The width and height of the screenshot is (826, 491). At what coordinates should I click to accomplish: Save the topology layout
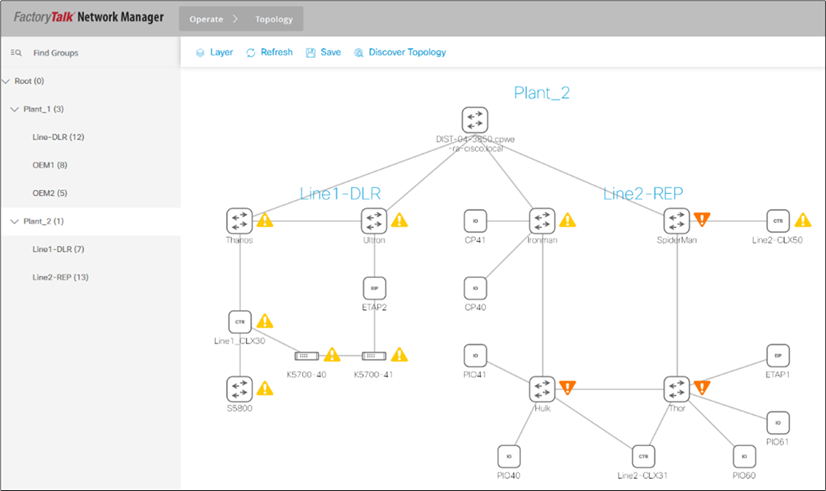323,52
